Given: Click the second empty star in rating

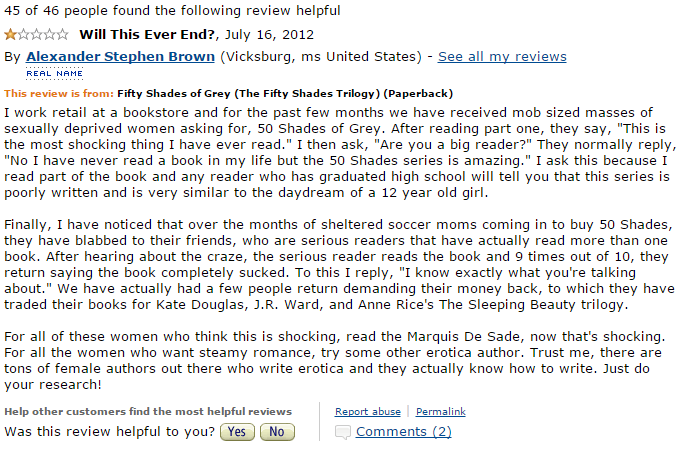Looking at the screenshot, I should tap(23, 34).
